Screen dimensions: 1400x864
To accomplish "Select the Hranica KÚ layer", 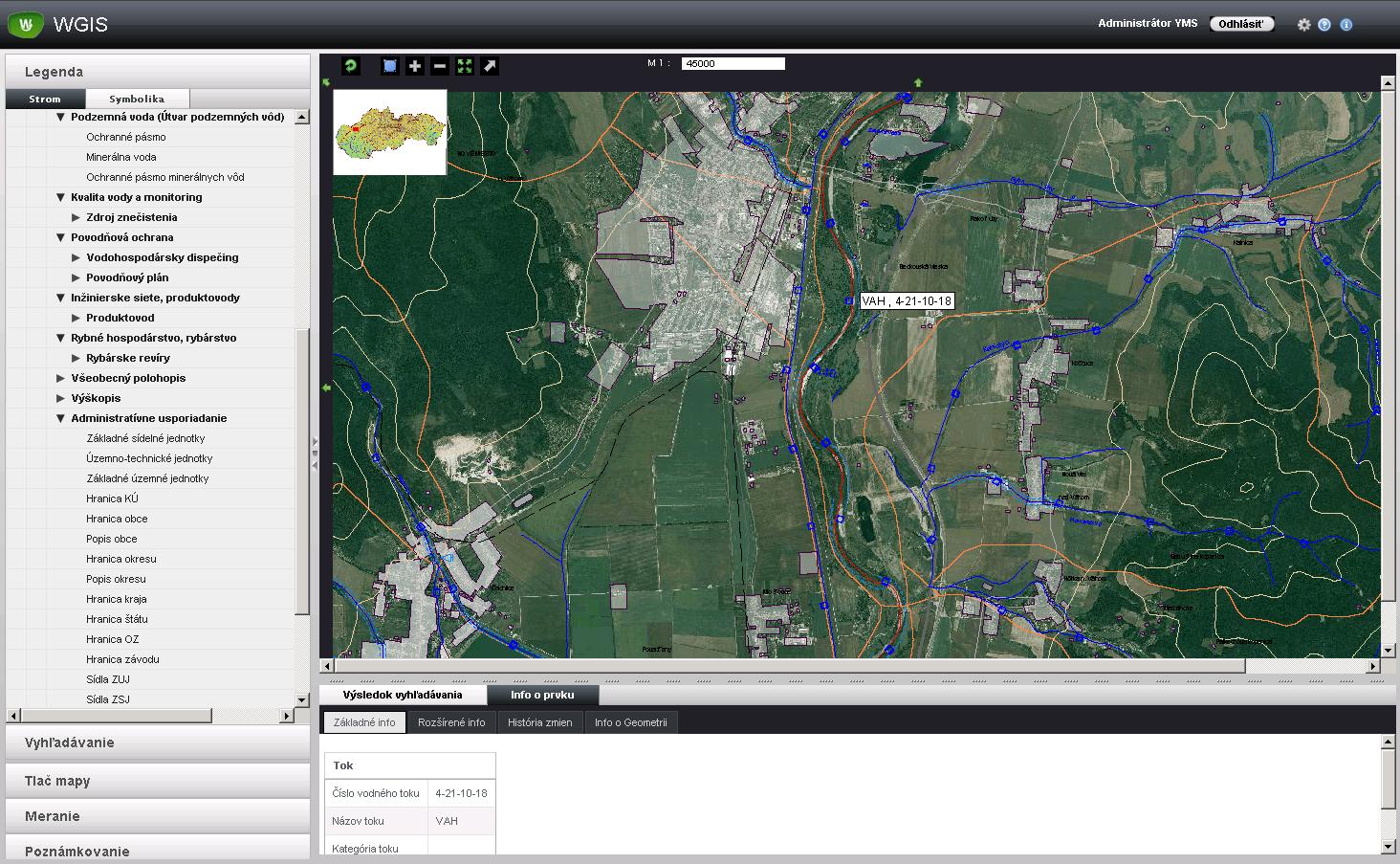I will pyautogui.click(x=112, y=498).
